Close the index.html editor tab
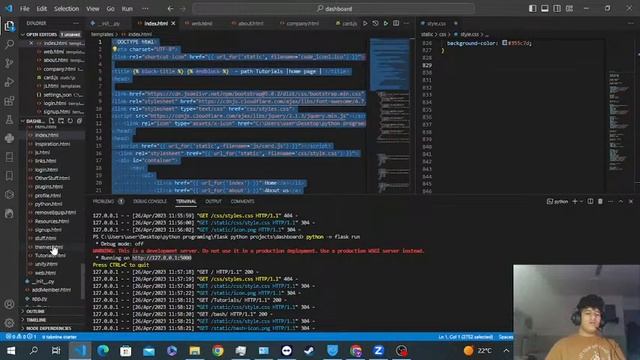Image resolution: width=640 pixels, height=360 pixels. [173, 23]
